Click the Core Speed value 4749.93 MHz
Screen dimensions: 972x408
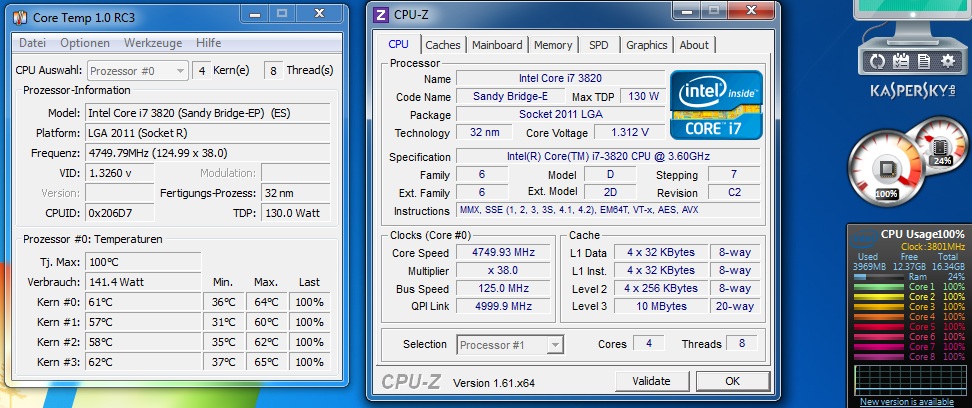tap(503, 252)
